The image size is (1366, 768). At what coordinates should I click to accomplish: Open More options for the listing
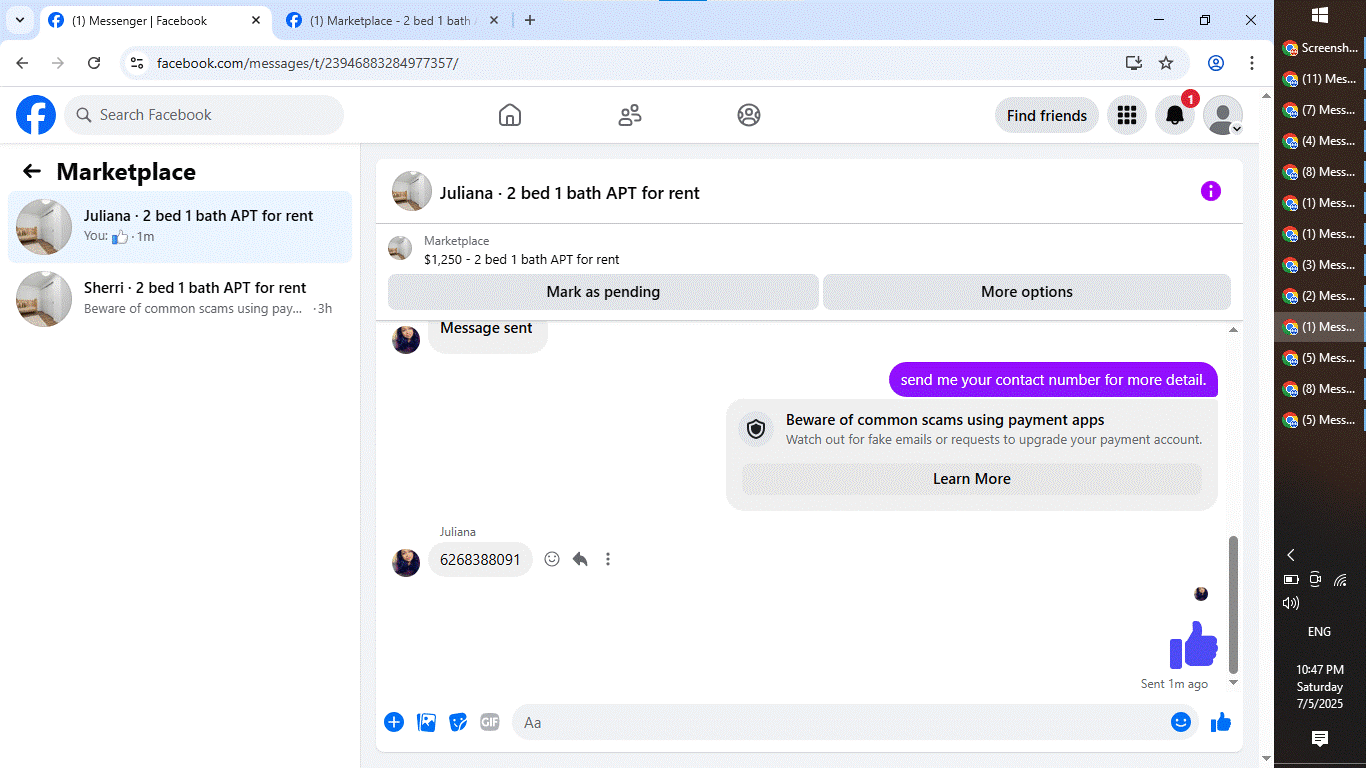pyautogui.click(x=1027, y=292)
